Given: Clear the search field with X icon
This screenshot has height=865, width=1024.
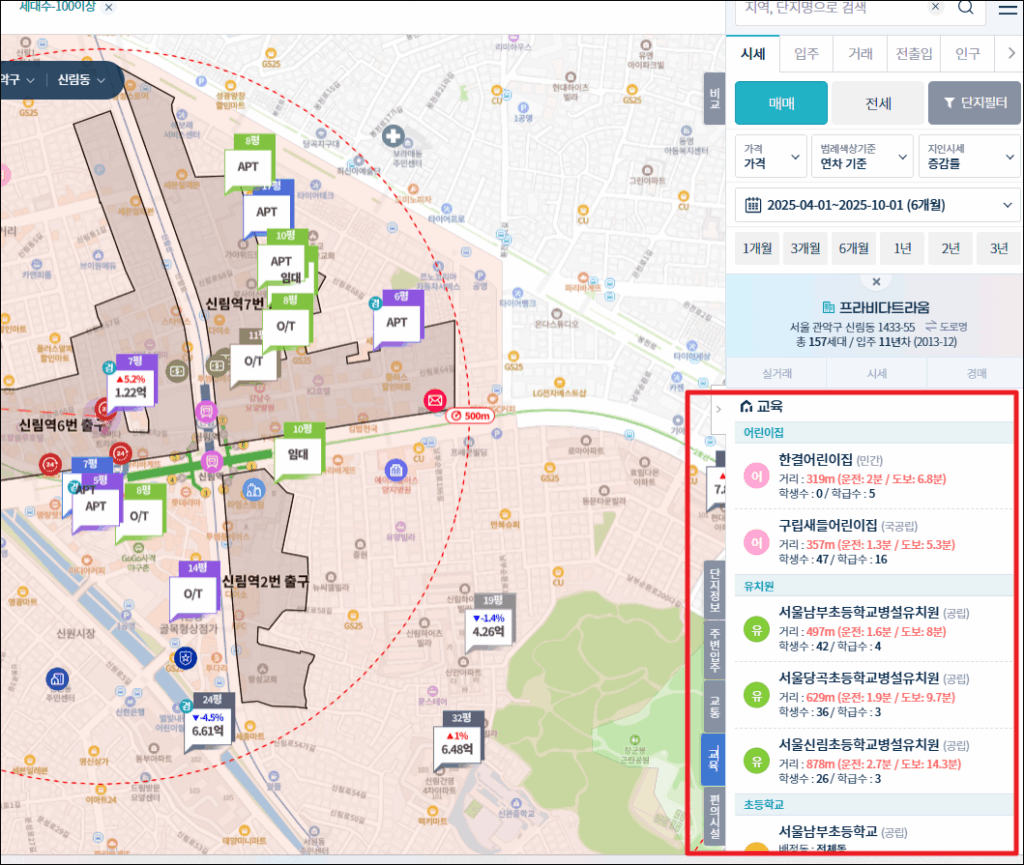Looking at the screenshot, I should [935, 7].
